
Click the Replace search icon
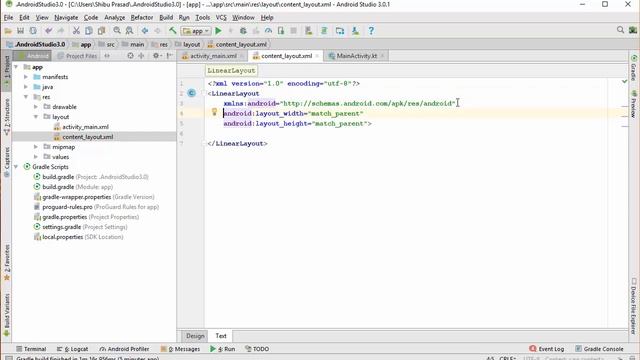click(129, 31)
